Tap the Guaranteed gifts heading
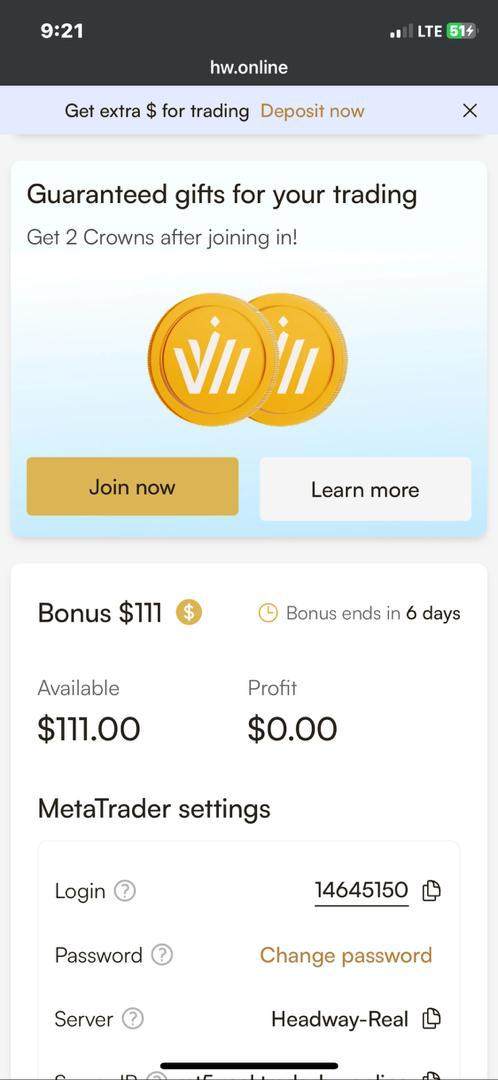Image resolution: width=498 pixels, height=1080 pixels. point(222,194)
